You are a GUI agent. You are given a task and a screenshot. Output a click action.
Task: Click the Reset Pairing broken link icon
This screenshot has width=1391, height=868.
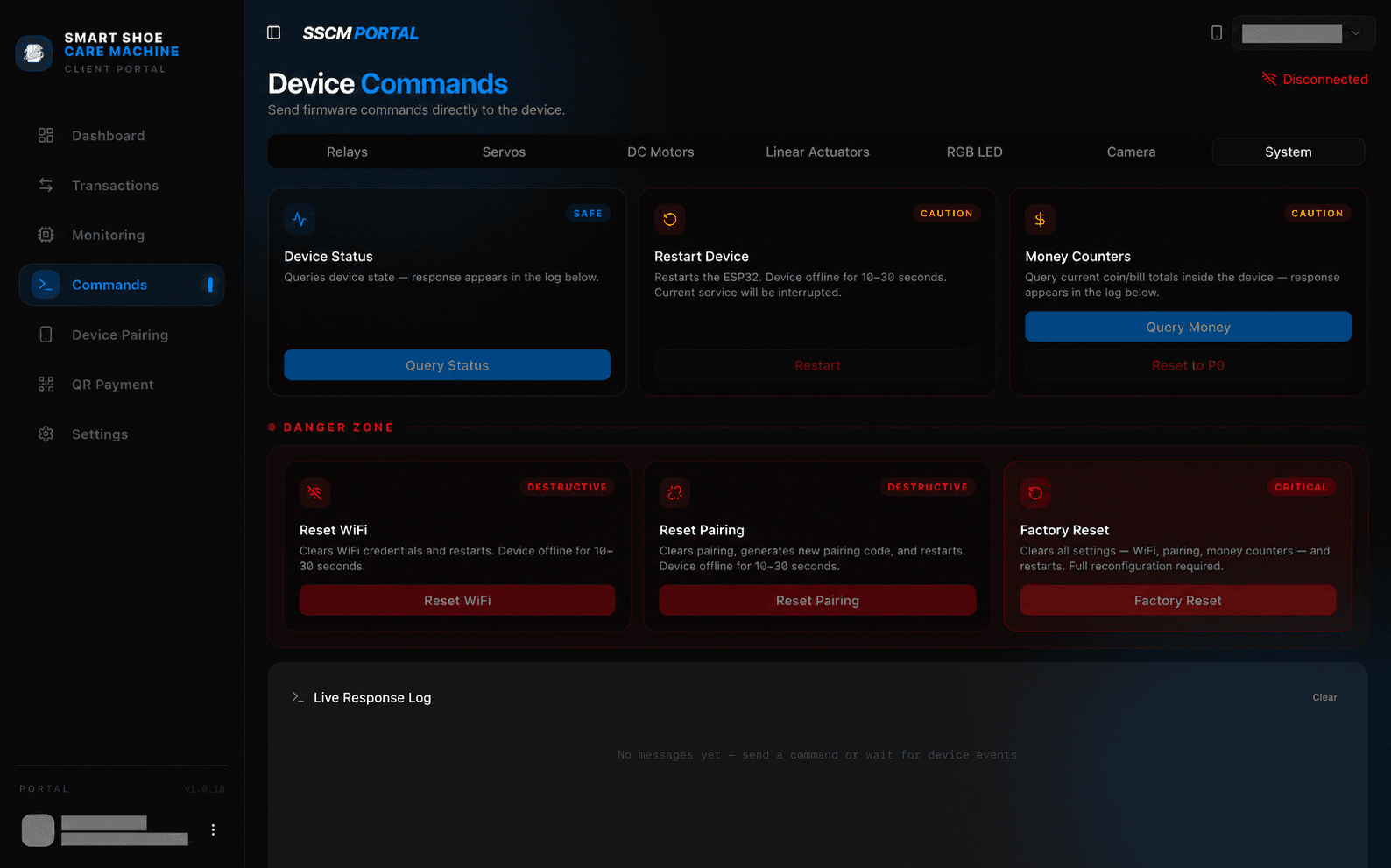click(674, 493)
